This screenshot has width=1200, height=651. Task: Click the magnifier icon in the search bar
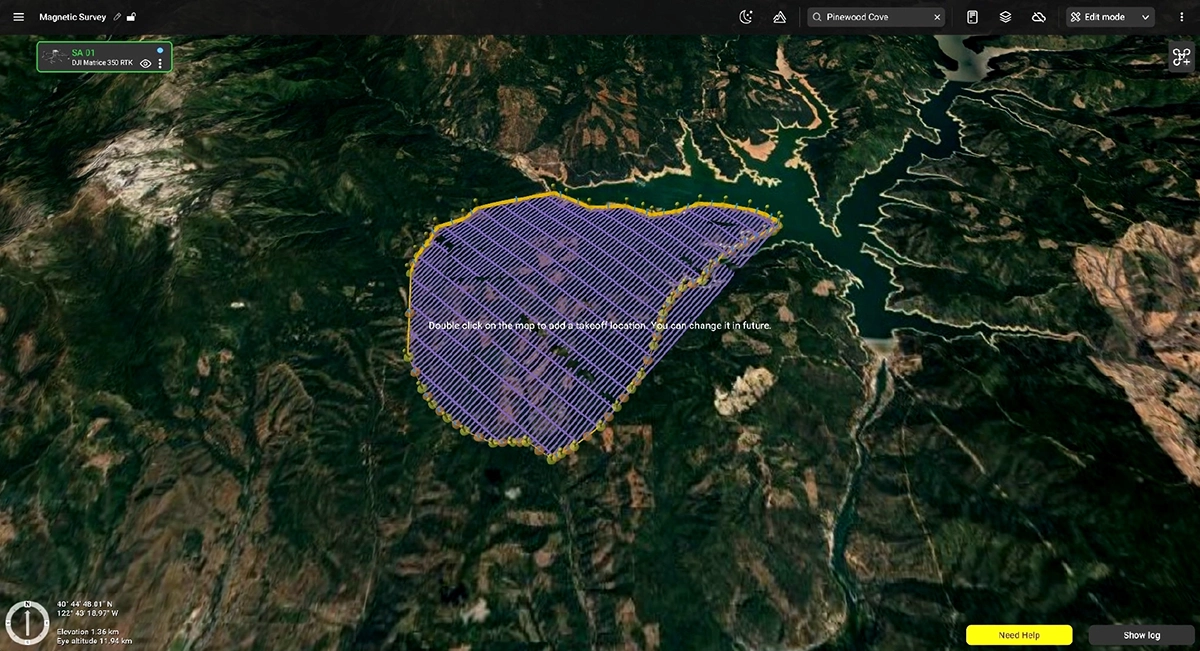[x=817, y=16]
